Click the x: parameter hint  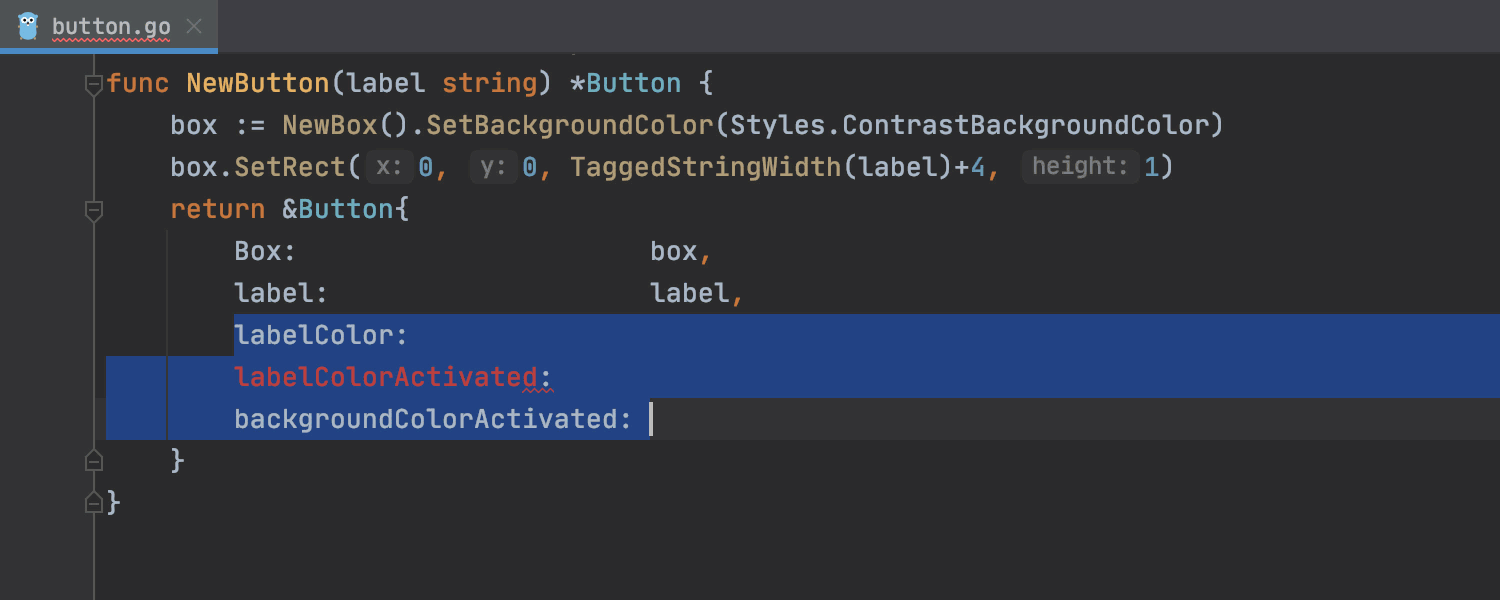pyautogui.click(x=389, y=167)
